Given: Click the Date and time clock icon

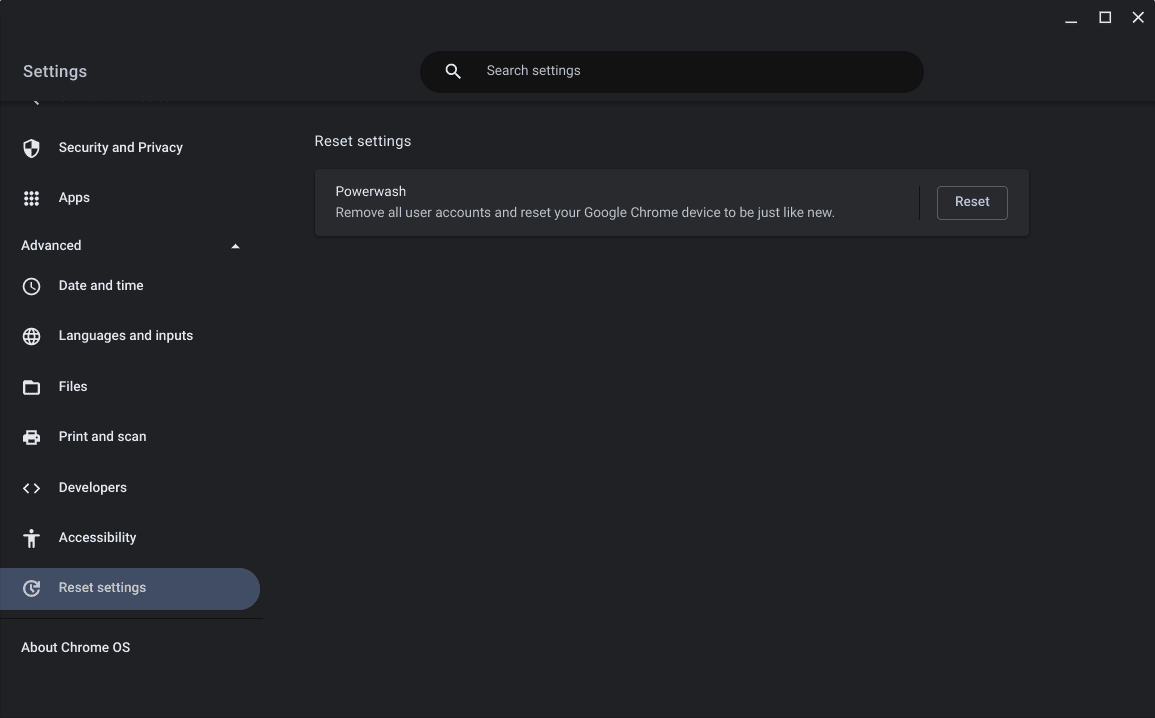Looking at the screenshot, I should point(31,285).
